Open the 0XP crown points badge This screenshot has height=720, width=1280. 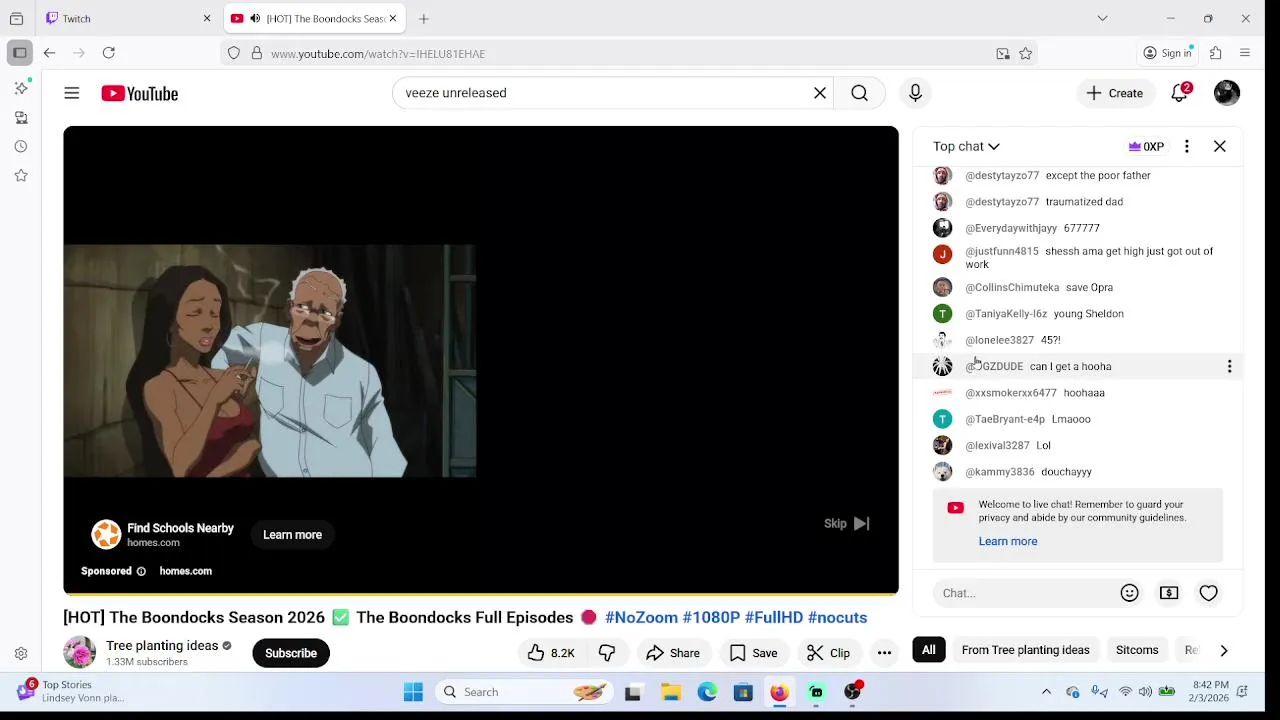point(1146,146)
